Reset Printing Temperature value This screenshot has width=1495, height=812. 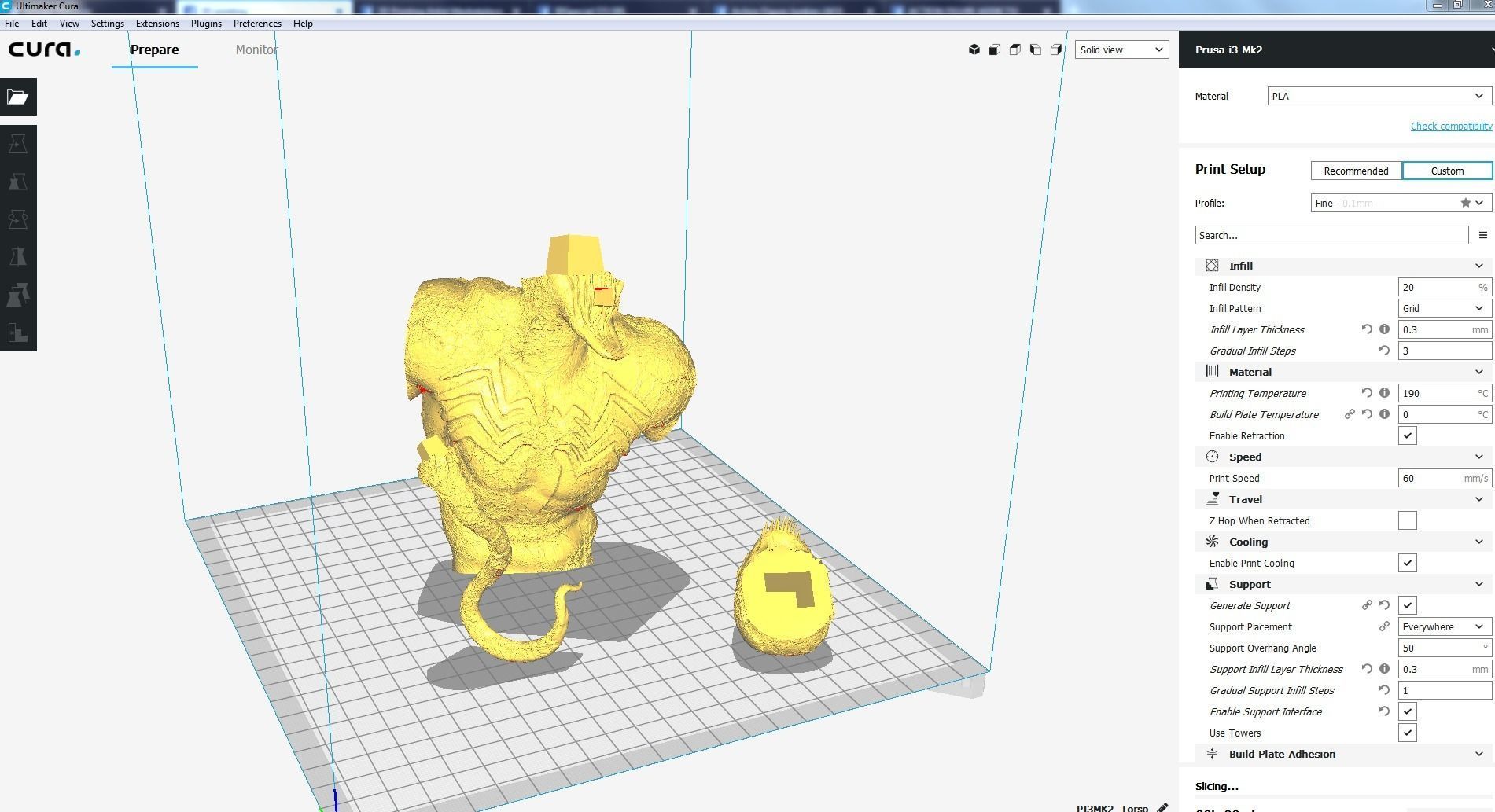tap(1367, 393)
